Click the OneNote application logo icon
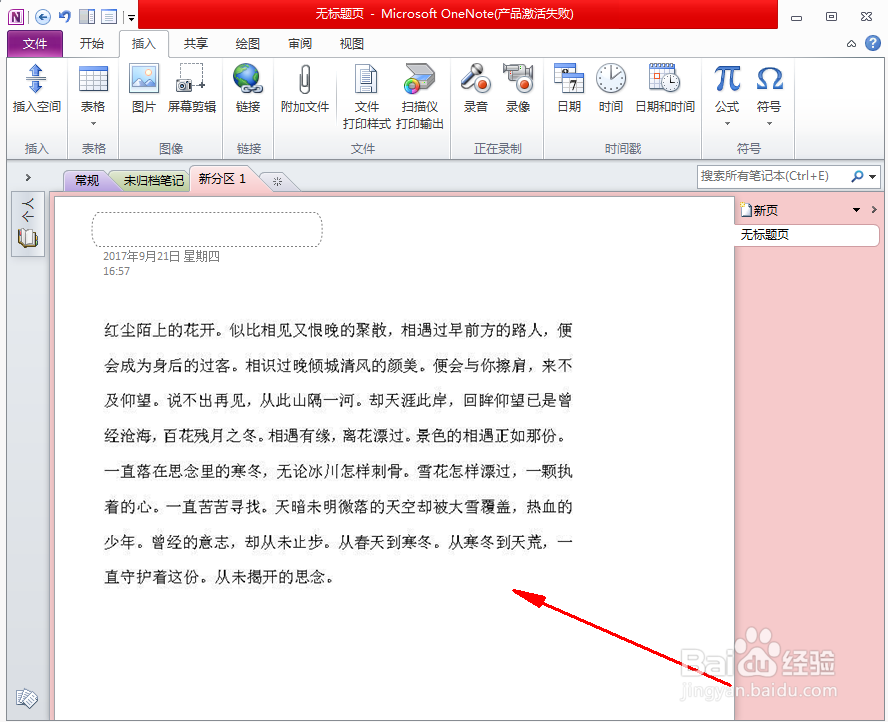This screenshot has height=722, width=888. [16, 17]
